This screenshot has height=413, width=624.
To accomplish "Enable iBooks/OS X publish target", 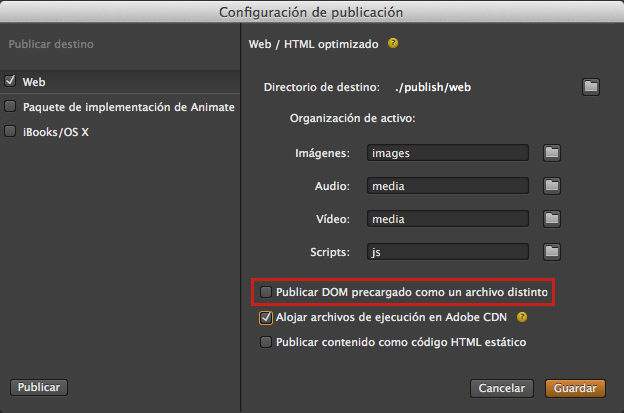I will 10,131.
